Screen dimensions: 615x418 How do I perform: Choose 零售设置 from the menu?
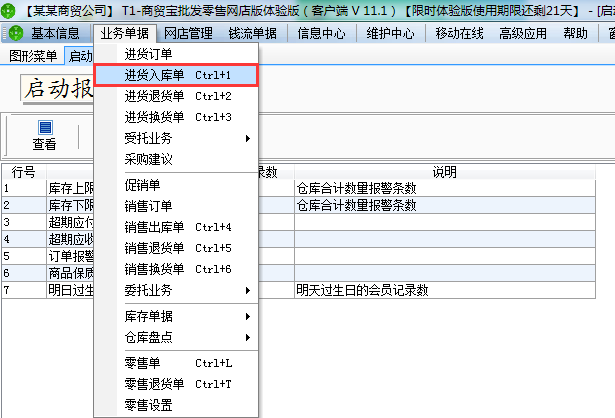176,405
